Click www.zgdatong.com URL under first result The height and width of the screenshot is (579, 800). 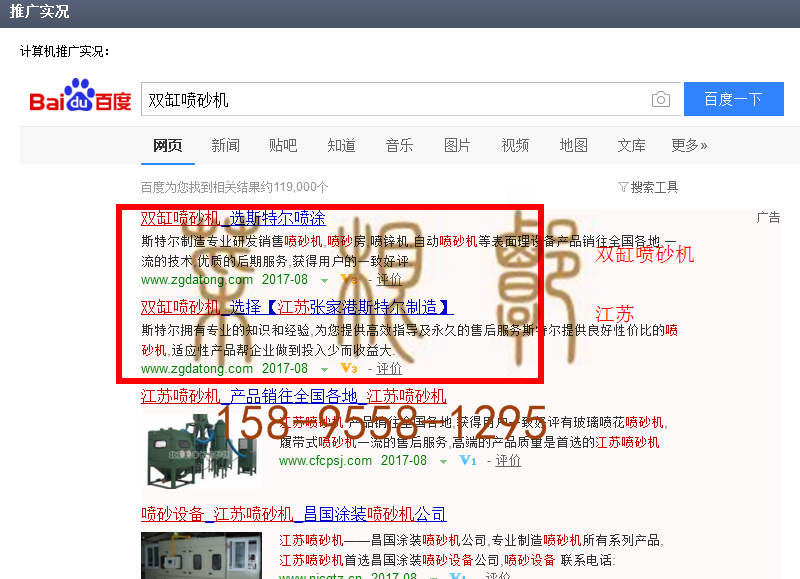pyautogui.click(x=197, y=280)
